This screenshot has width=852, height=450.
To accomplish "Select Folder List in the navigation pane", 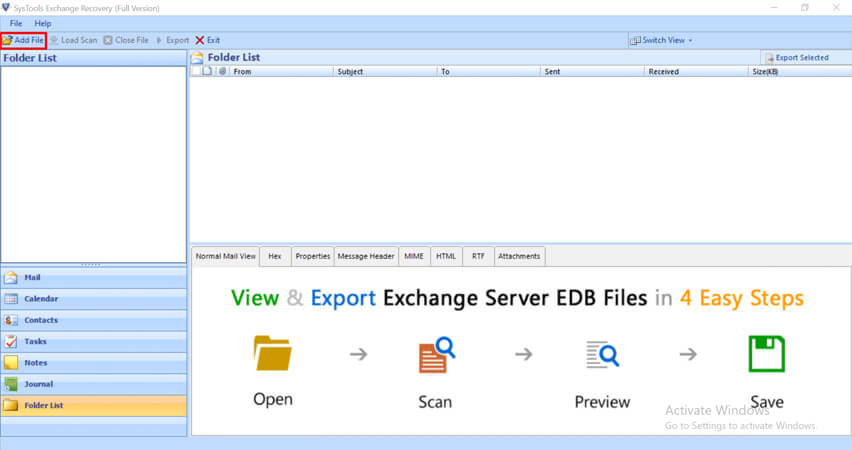I will pyautogui.click(x=93, y=405).
